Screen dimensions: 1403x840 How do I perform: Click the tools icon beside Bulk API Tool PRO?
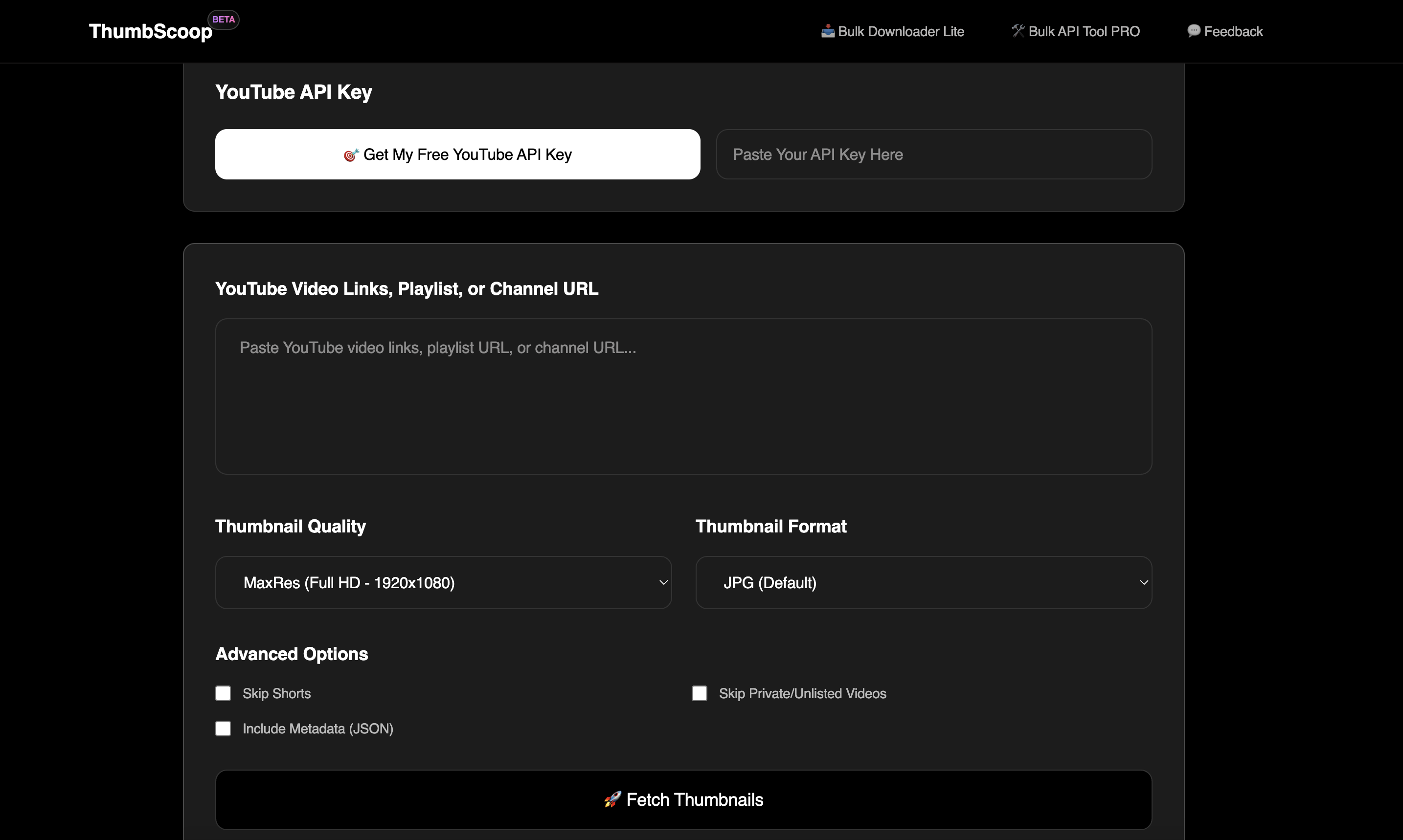(x=1018, y=31)
